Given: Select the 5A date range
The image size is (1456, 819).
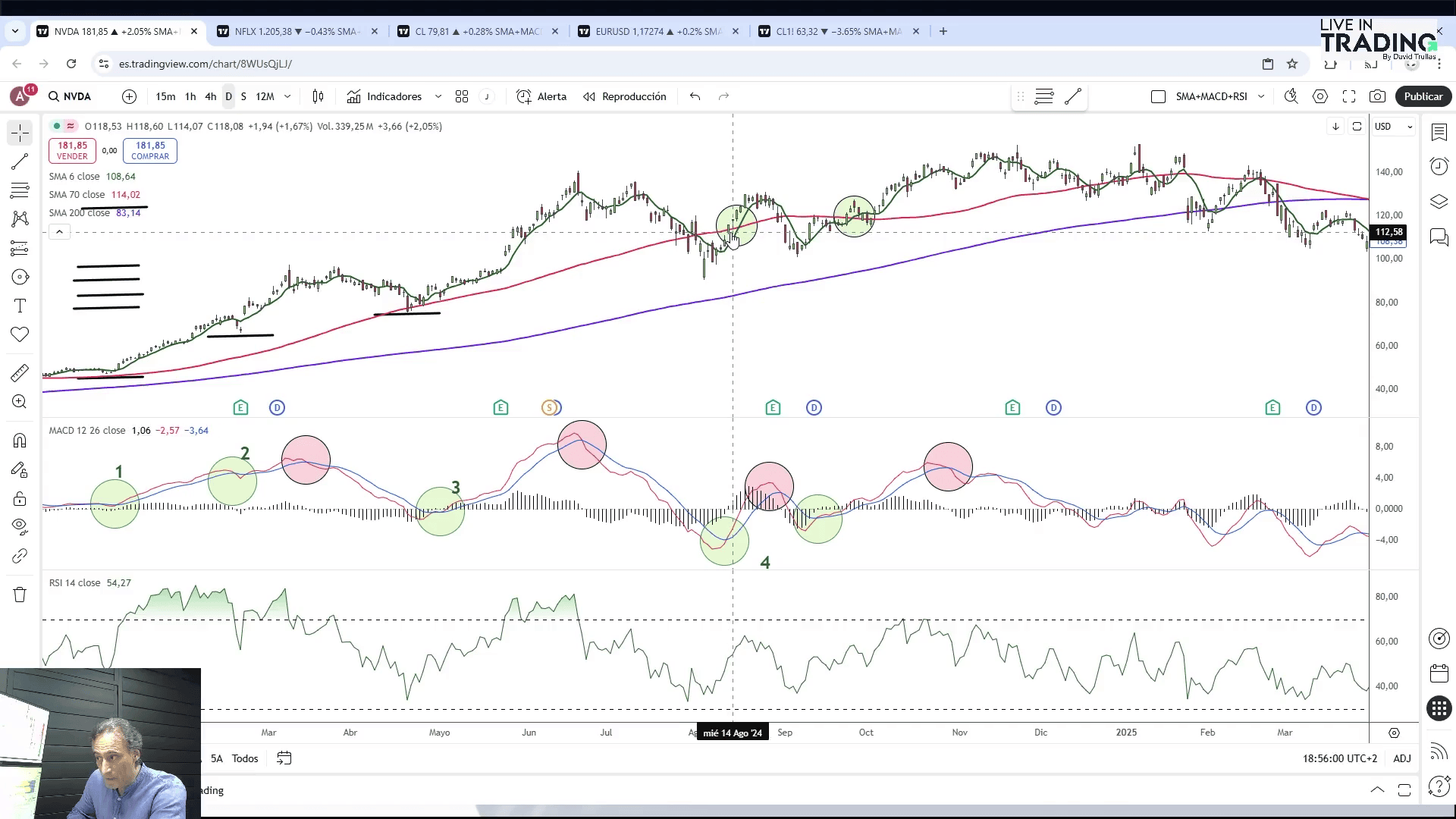Looking at the screenshot, I should (x=217, y=758).
